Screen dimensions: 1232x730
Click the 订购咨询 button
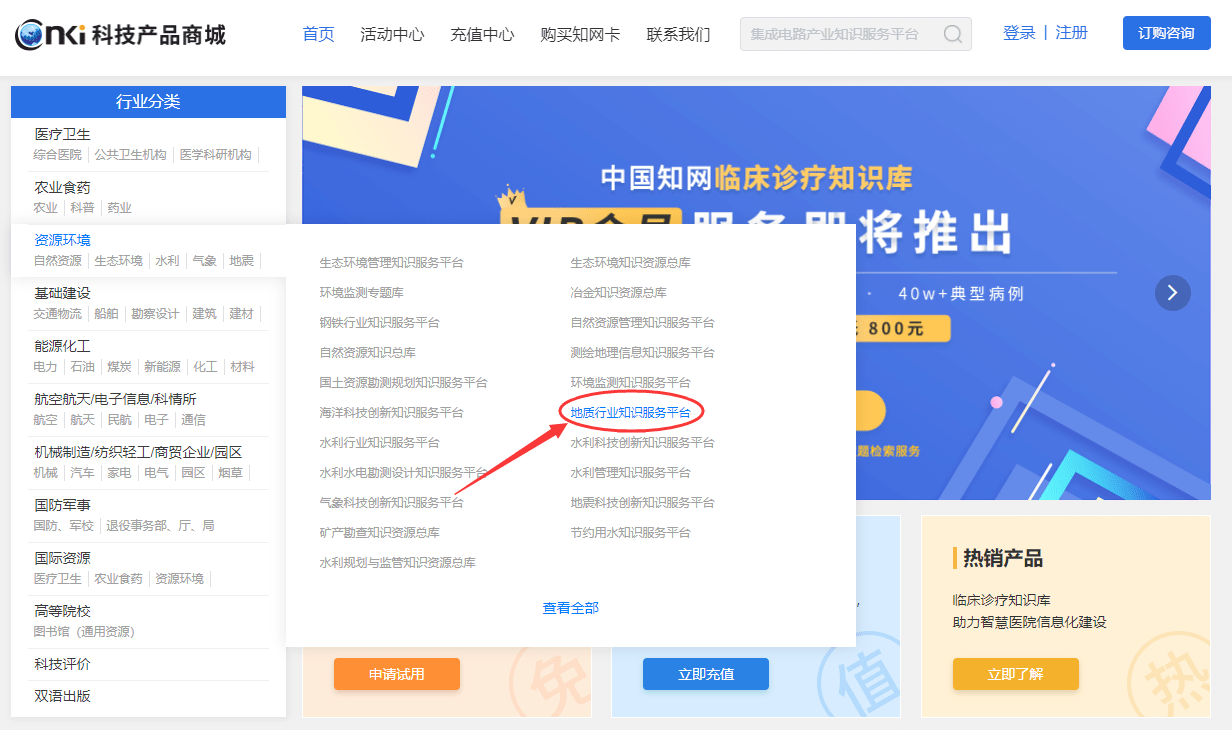point(1166,33)
